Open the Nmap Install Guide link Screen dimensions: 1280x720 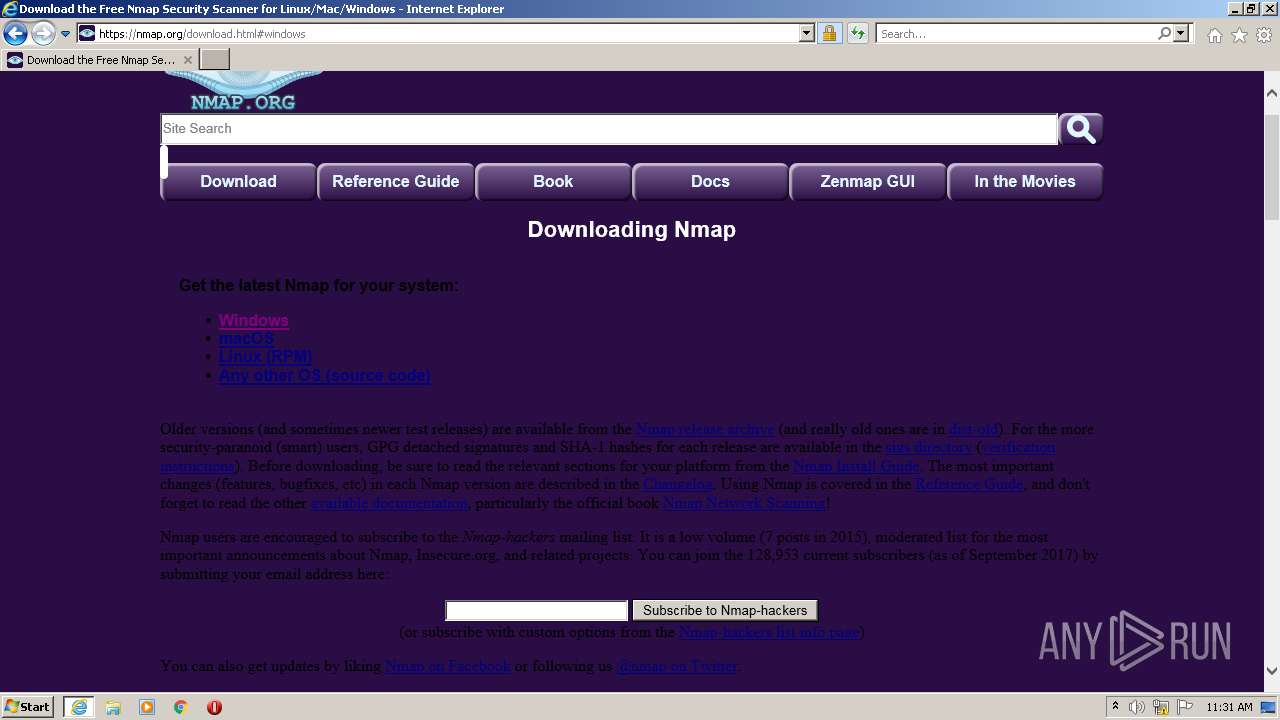coord(856,466)
